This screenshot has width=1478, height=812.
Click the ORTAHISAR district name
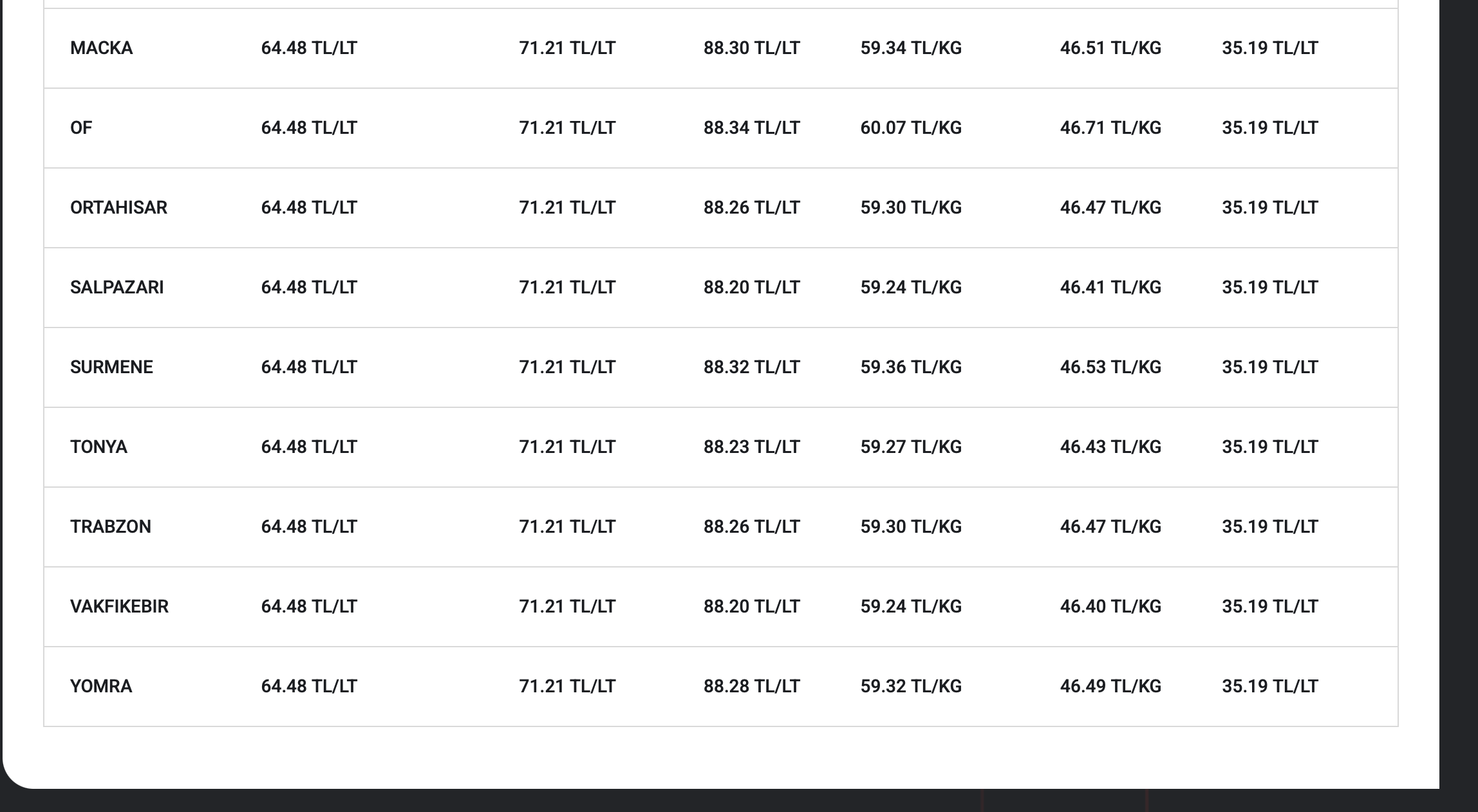(x=118, y=208)
